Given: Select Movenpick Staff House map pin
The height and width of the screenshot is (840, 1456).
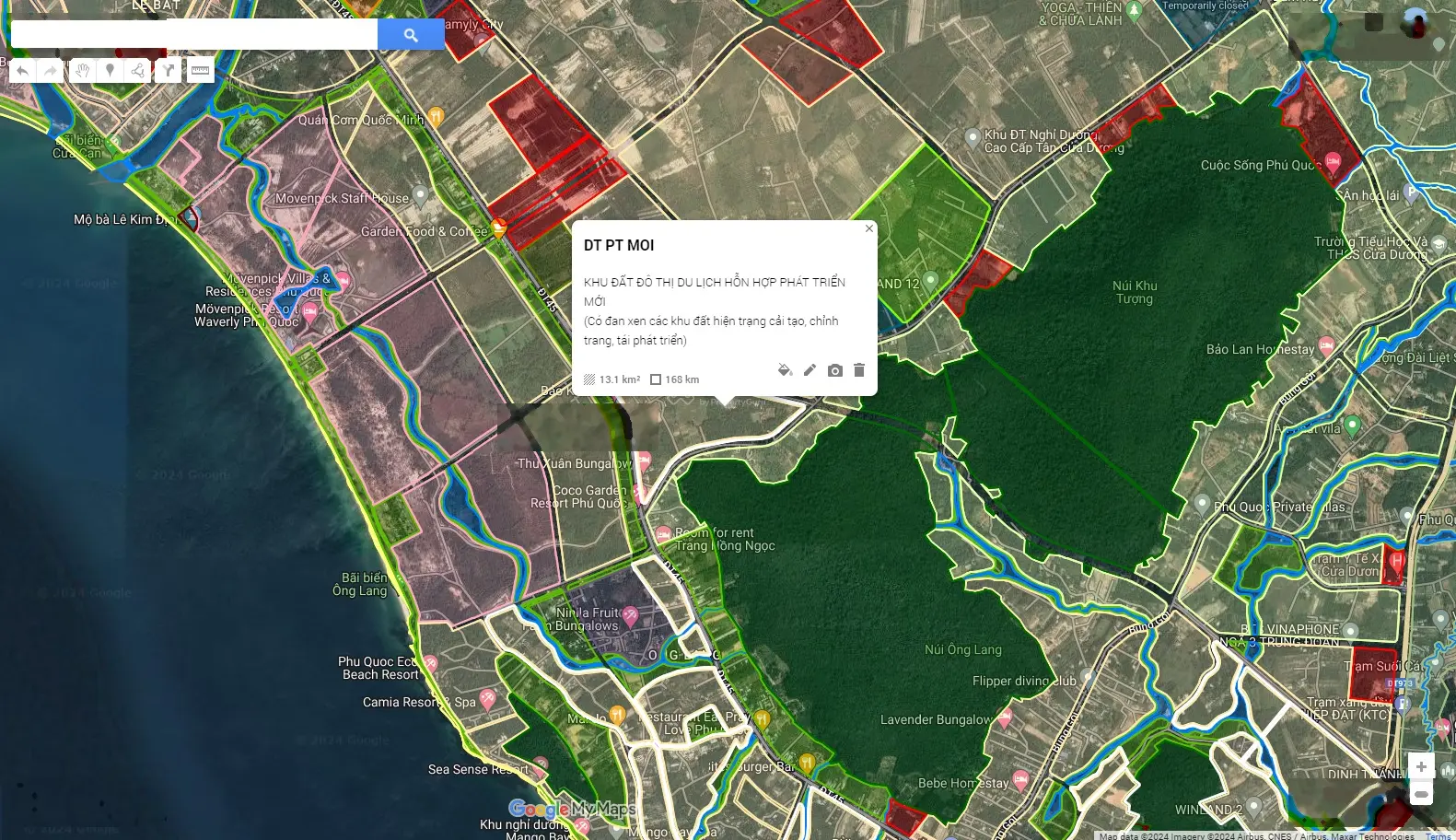Looking at the screenshot, I should (x=420, y=194).
